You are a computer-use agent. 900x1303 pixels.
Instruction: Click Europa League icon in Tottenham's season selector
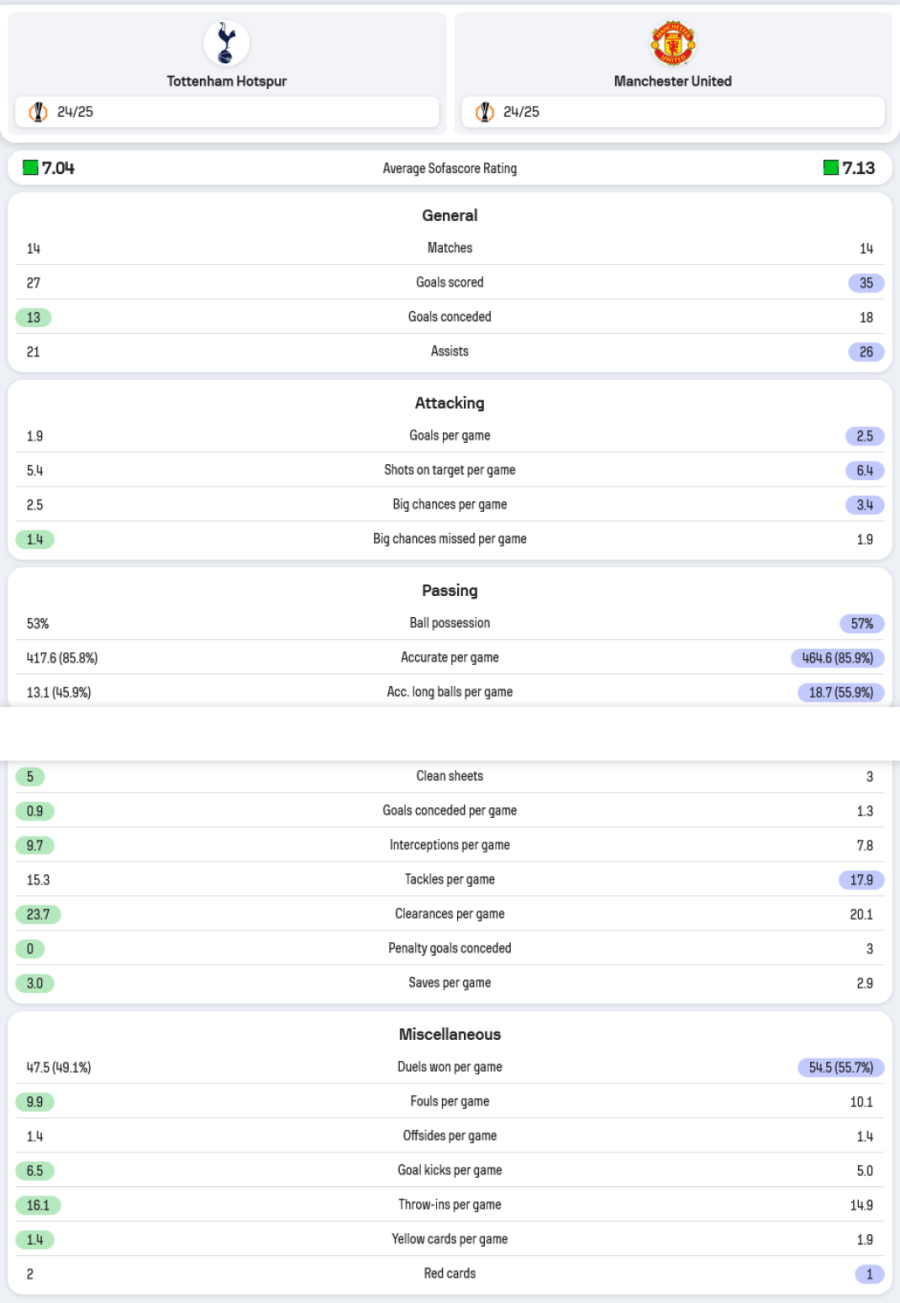pos(38,112)
